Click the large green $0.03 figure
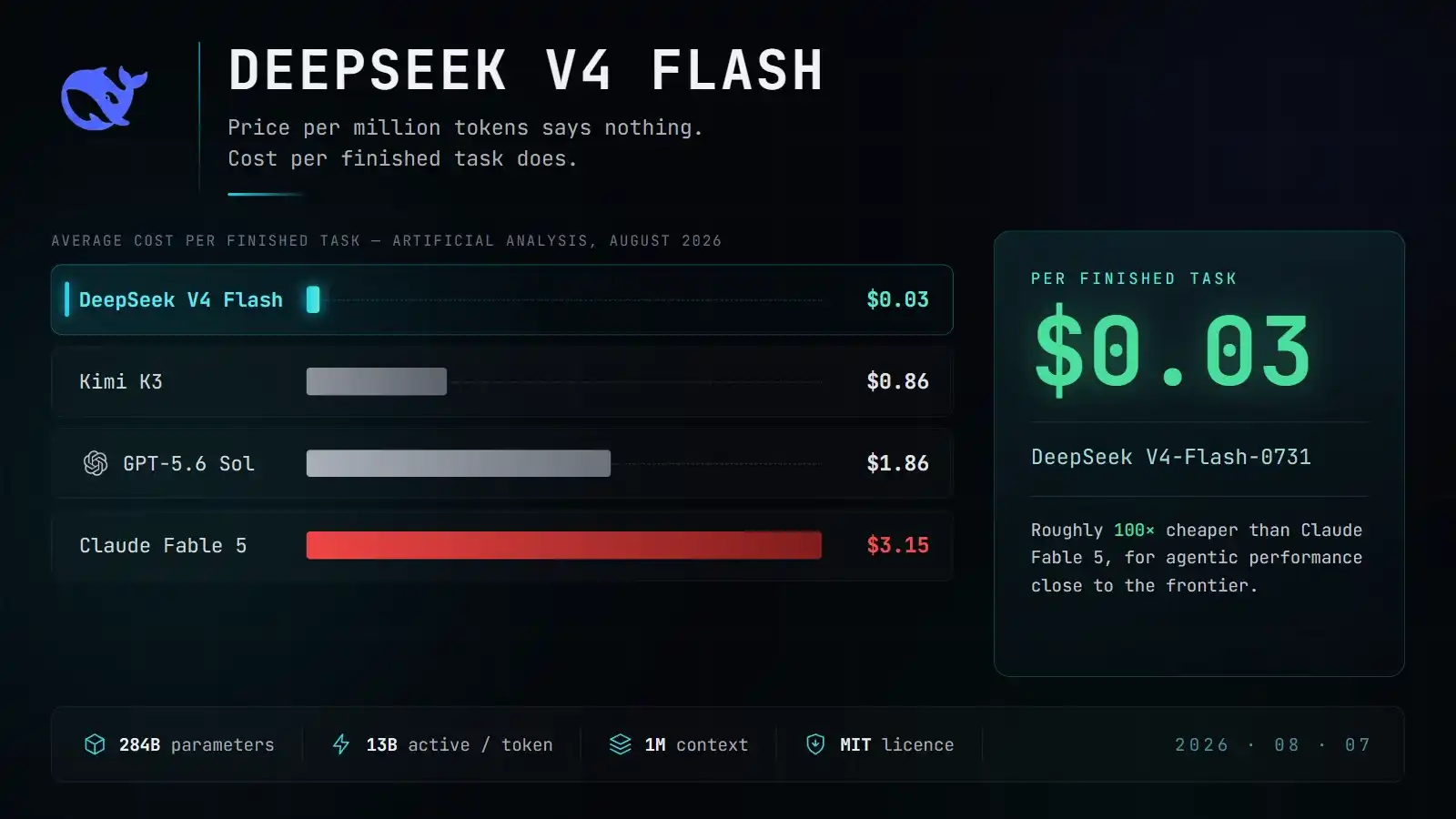 (1172, 350)
